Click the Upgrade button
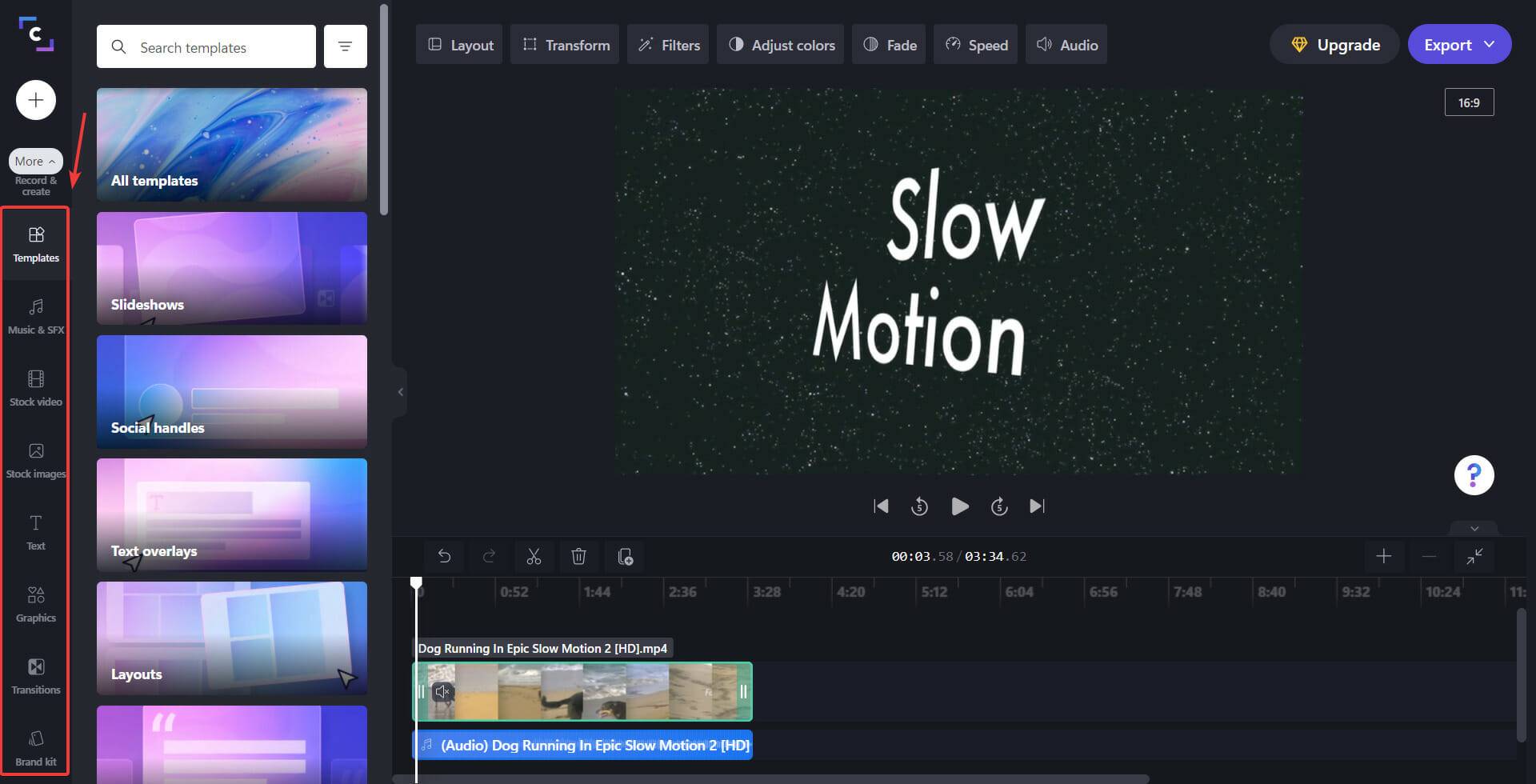This screenshot has width=1536, height=784. [x=1334, y=44]
